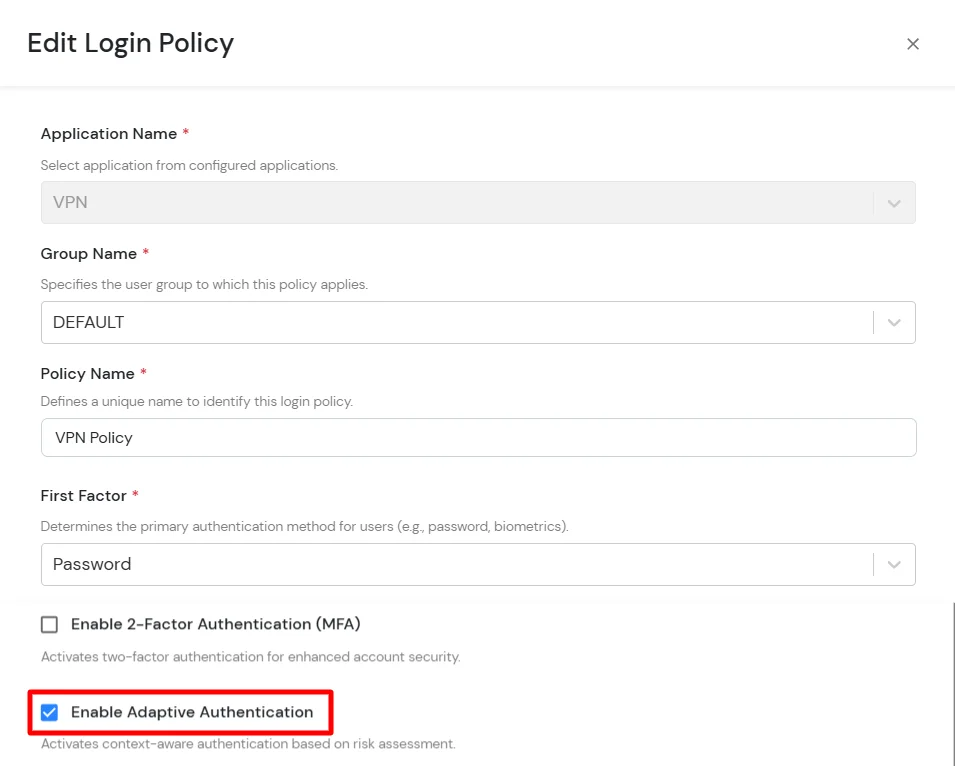Viewport: 955px width, 766px height.
Task: Select the Group Name field label
Action: pos(87,253)
